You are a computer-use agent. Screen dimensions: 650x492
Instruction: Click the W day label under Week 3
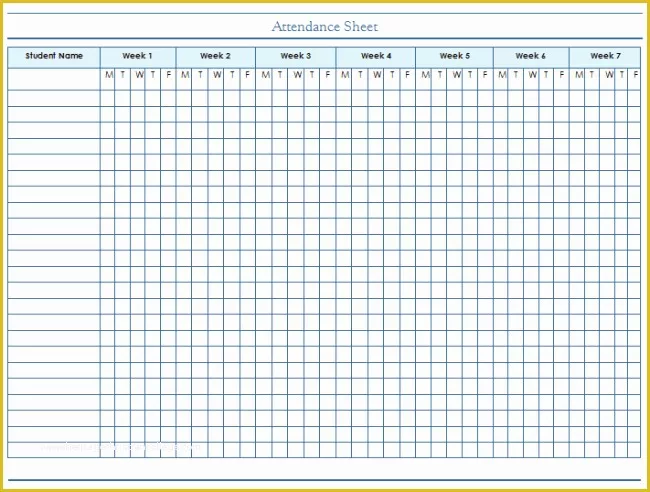click(298, 75)
